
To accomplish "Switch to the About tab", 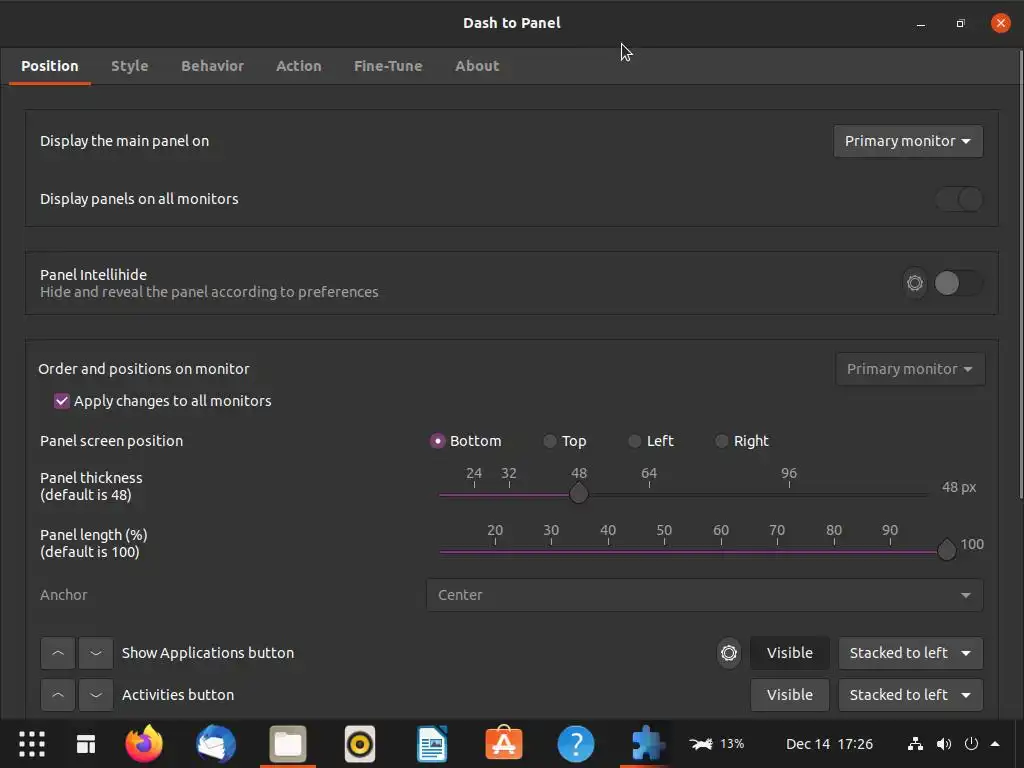I will click(477, 66).
